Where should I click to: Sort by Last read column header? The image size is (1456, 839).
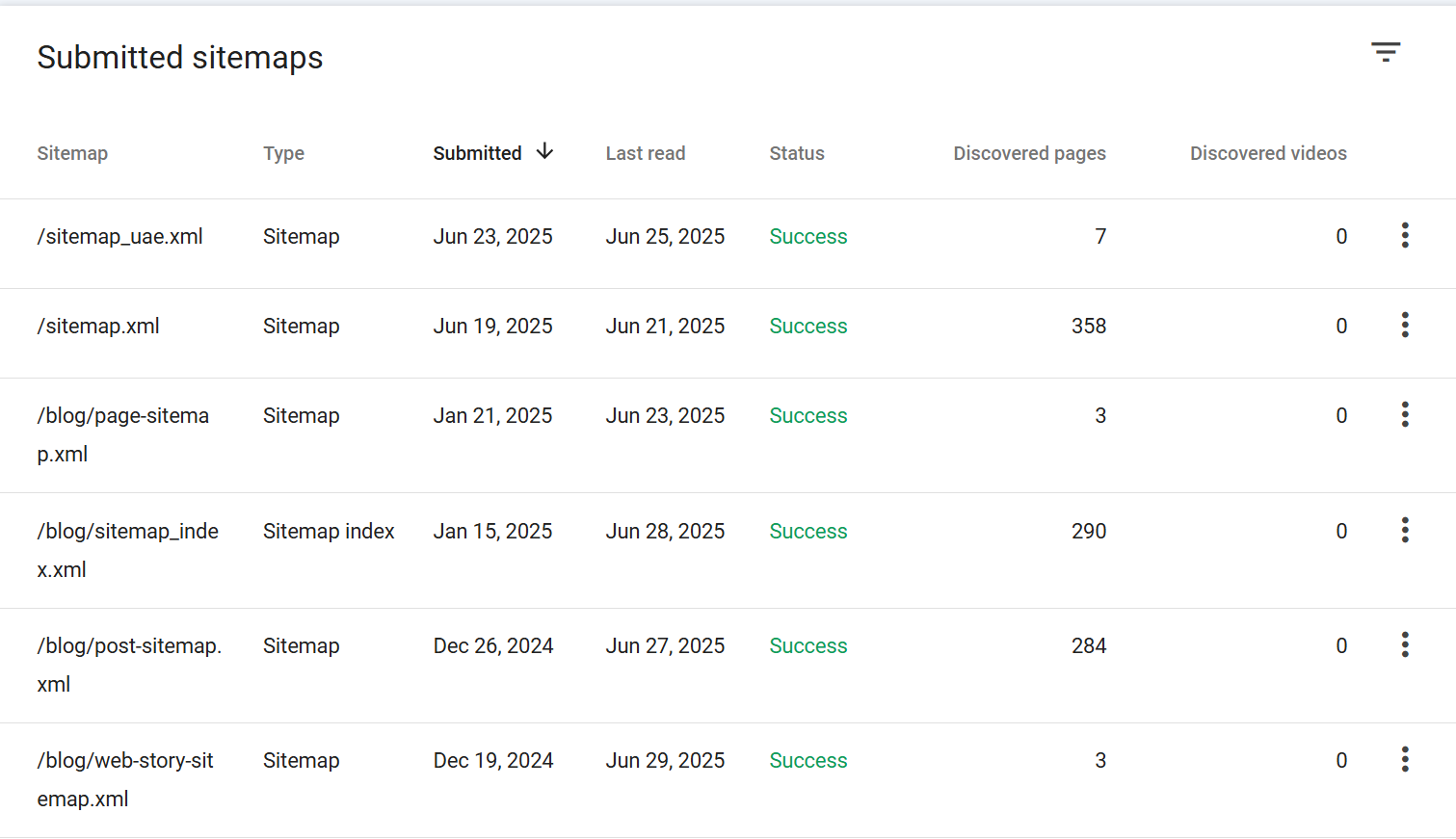pyautogui.click(x=645, y=153)
